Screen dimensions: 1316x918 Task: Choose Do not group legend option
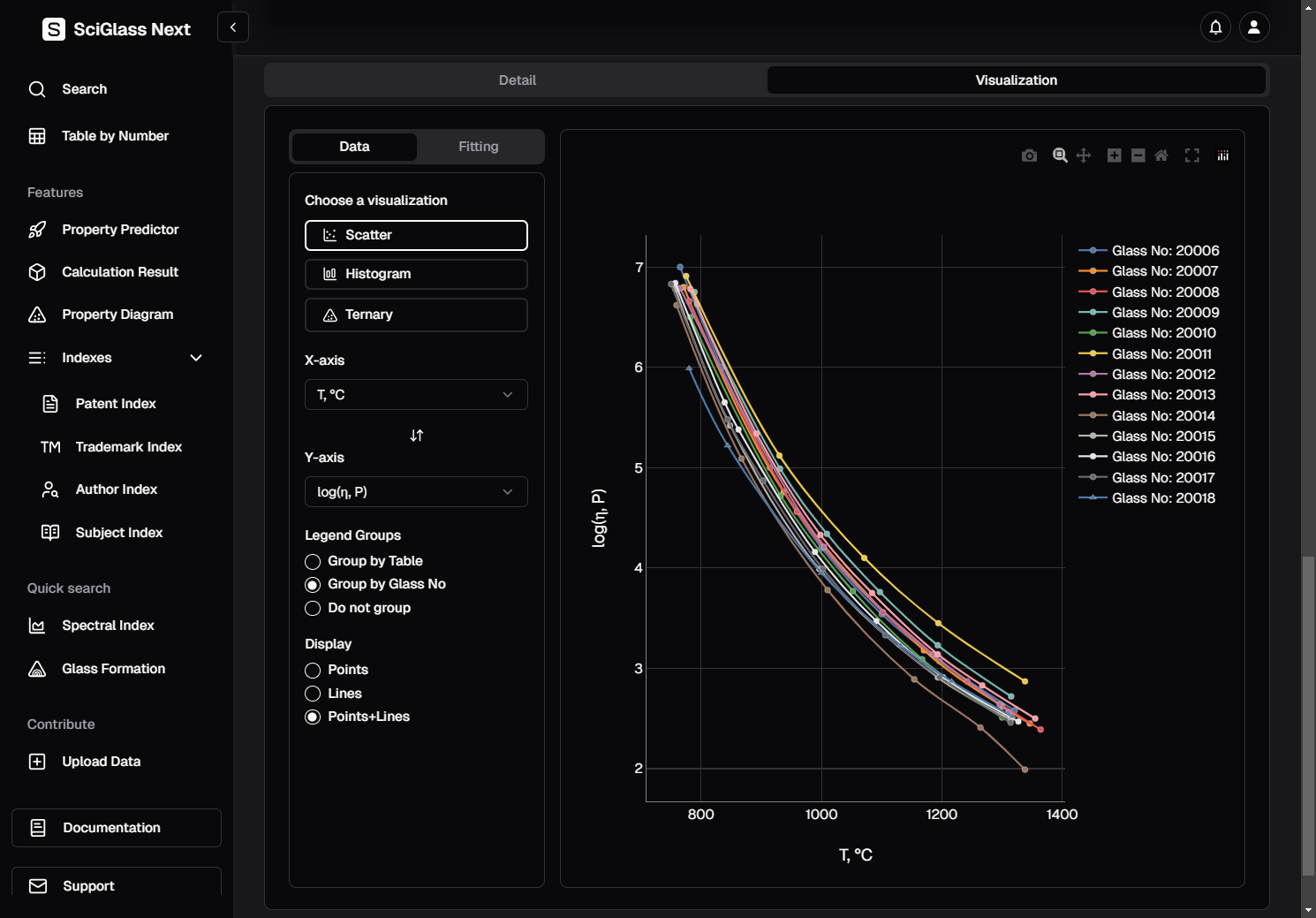pos(313,609)
